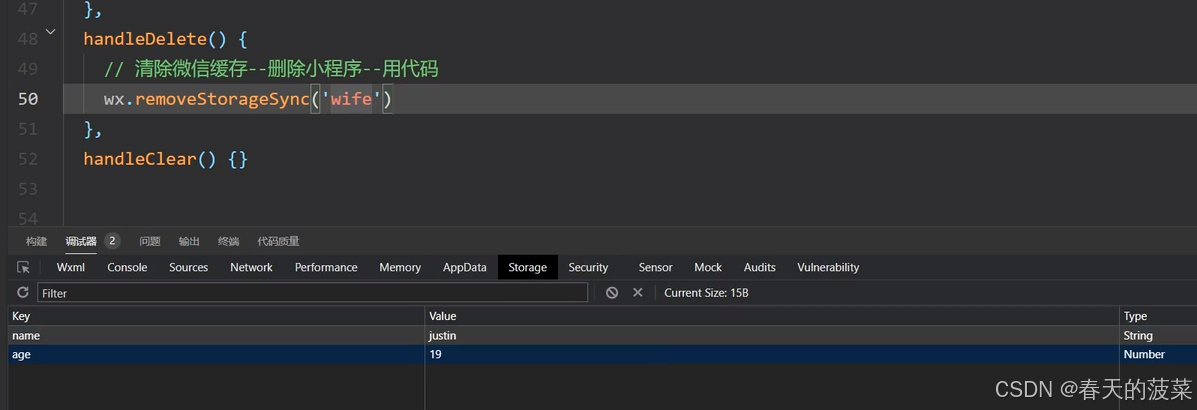Open the Sources tab

pyautogui.click(x=189, y=267)
